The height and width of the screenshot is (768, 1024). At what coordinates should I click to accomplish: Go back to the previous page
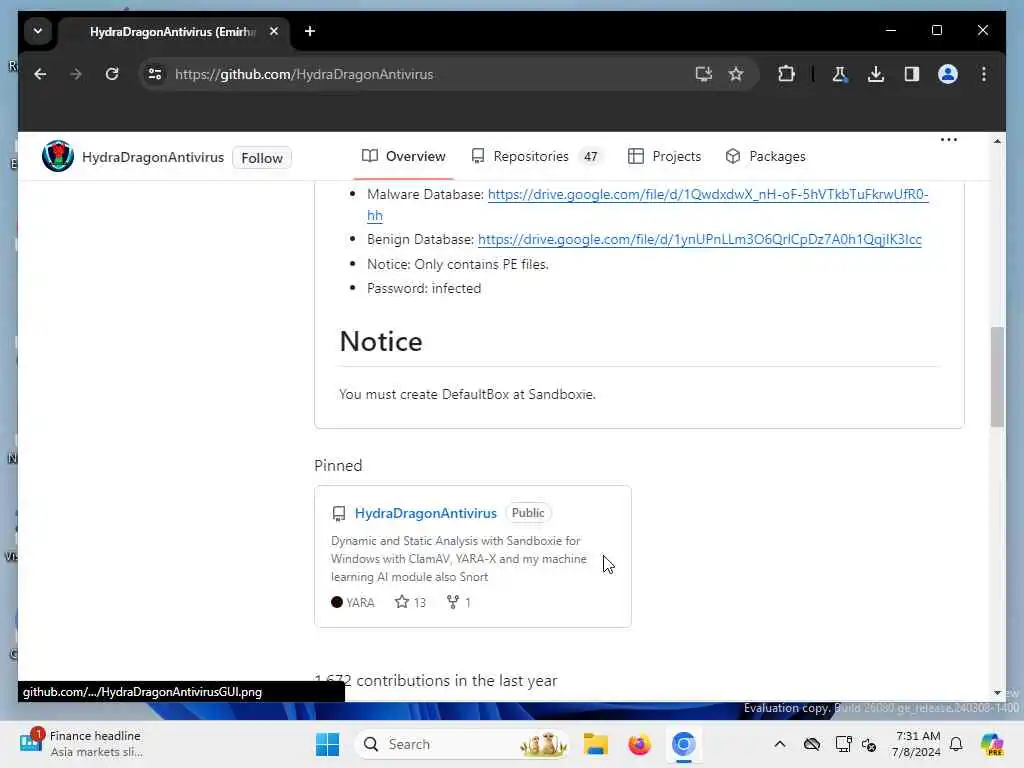[x=40, y=74]
